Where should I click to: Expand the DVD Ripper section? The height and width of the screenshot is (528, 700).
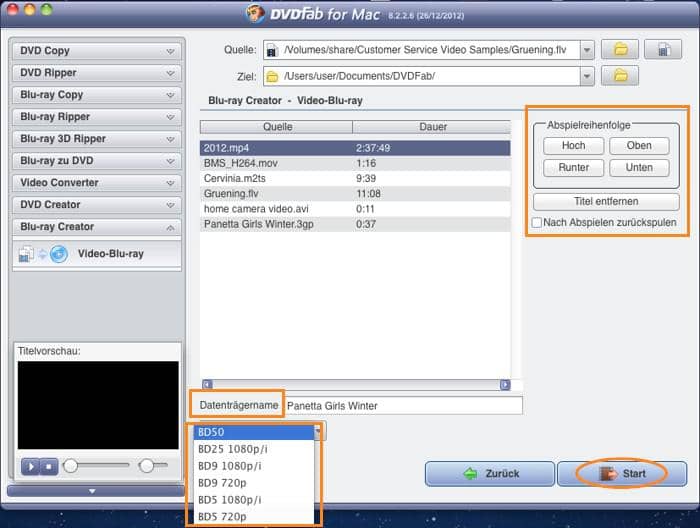[x=97, y=73]
